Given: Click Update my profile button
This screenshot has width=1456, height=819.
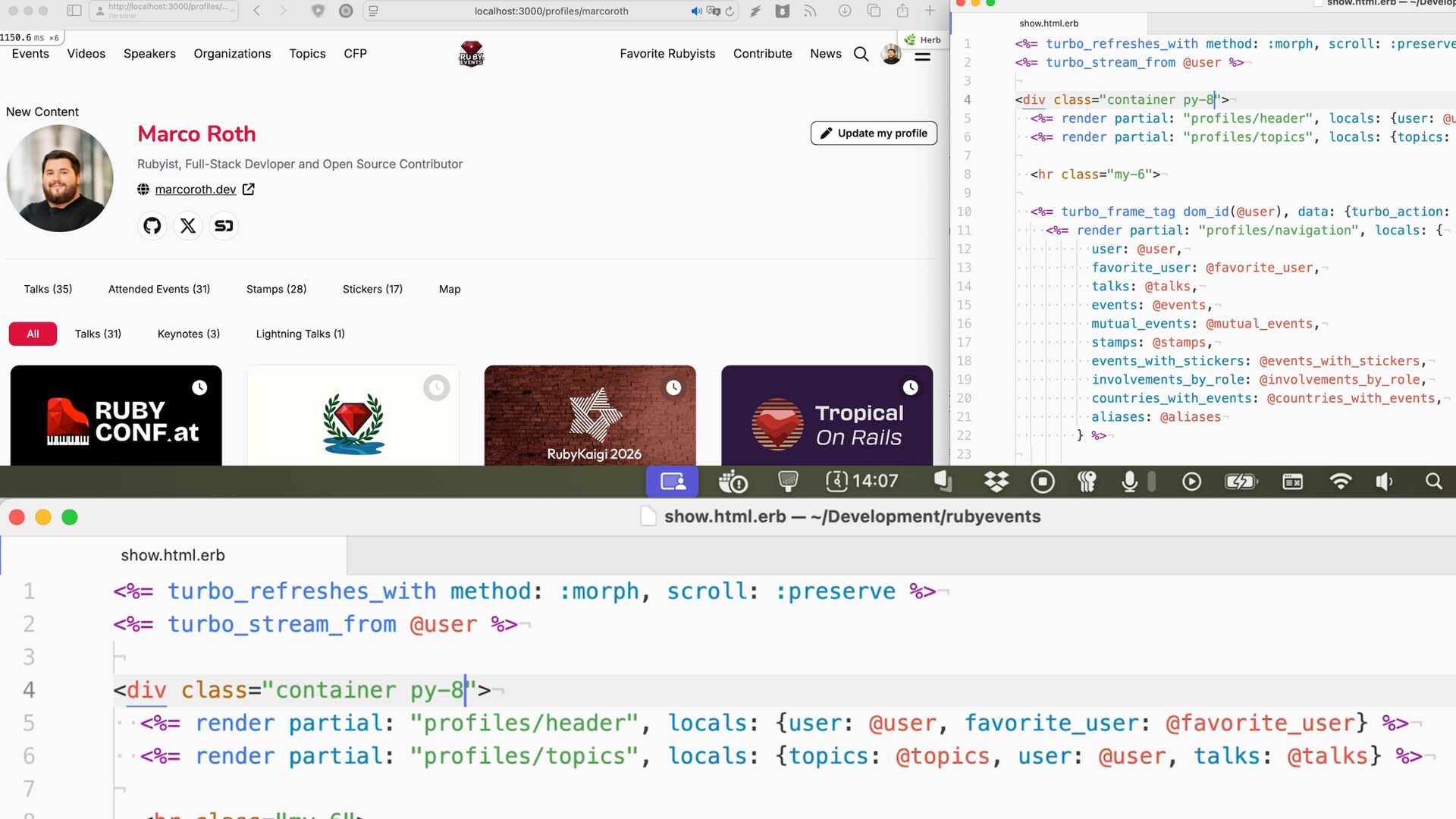Looking at the screenshot, I should (x=874, y=133).
